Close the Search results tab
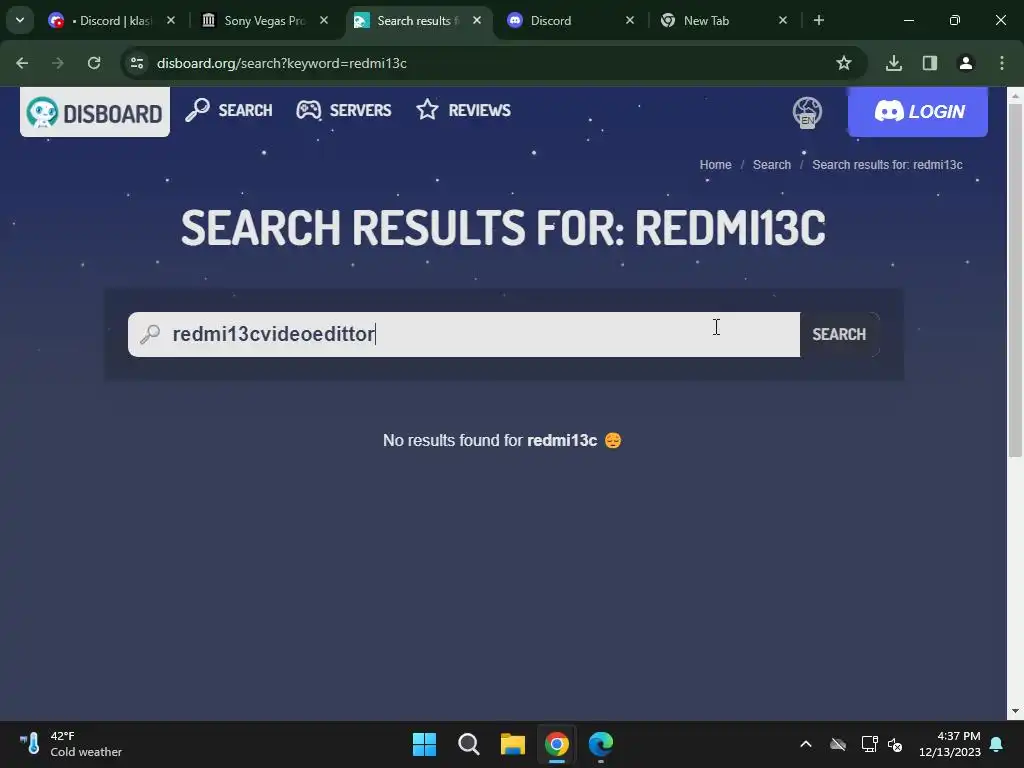This screenshot has height=768, width=1024. click(x=477, y=20)
